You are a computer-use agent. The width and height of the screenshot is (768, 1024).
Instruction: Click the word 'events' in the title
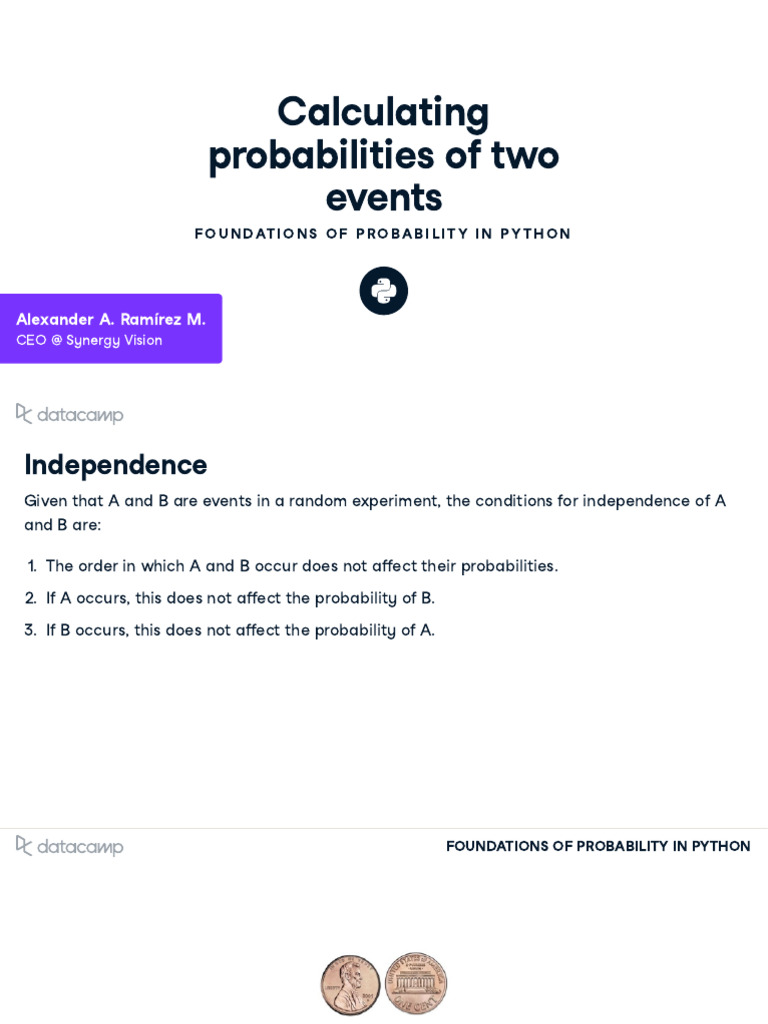383,197
